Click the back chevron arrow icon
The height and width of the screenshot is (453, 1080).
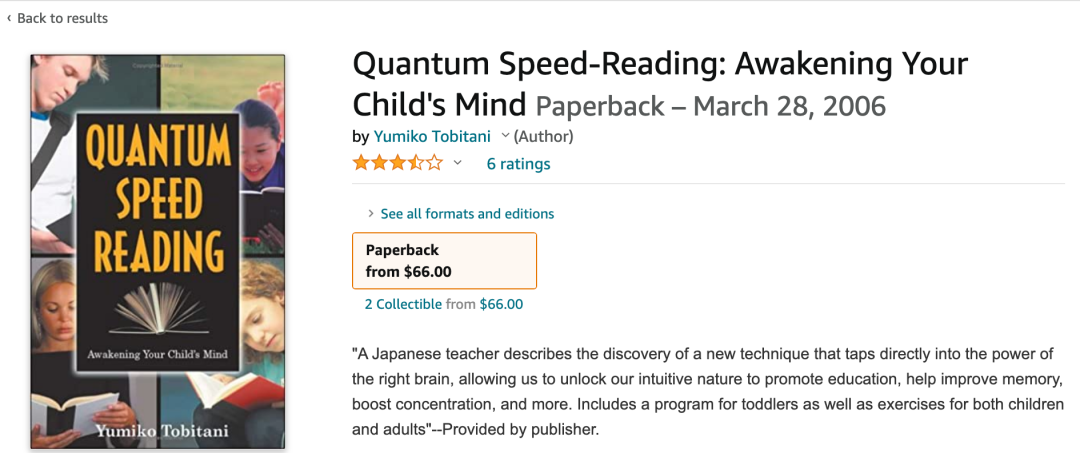click(9, 18)
